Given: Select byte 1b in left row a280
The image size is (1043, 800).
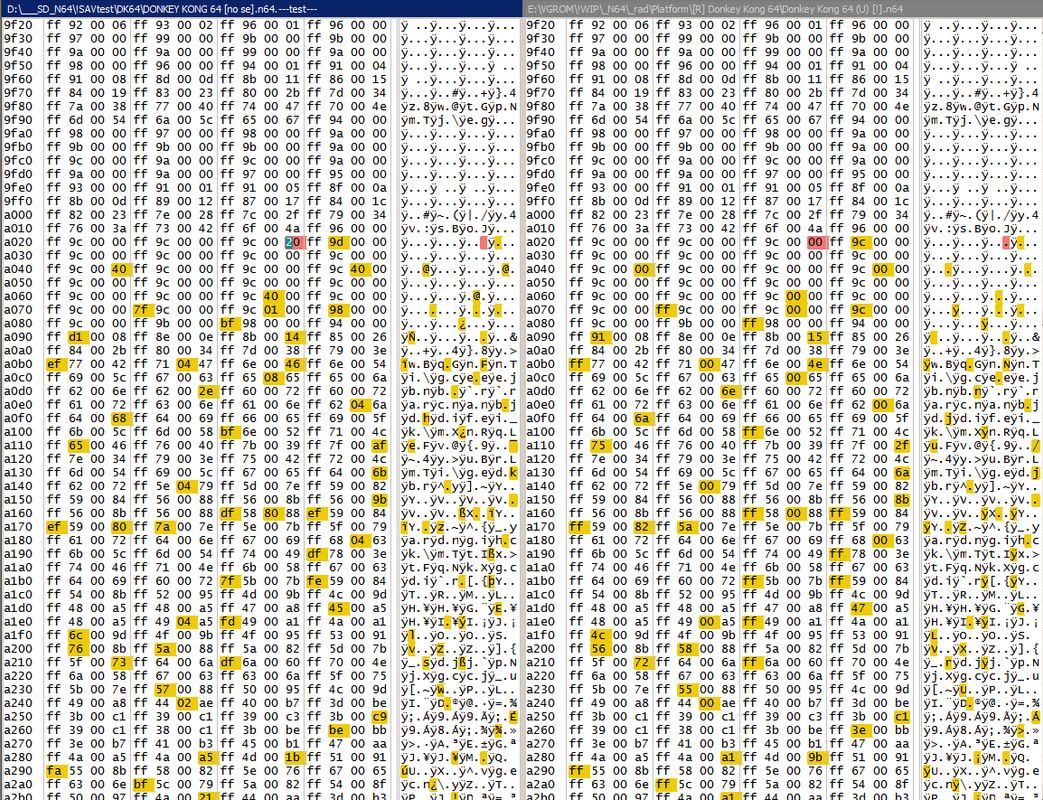Looking at the screenshot, I should [293, 757].
